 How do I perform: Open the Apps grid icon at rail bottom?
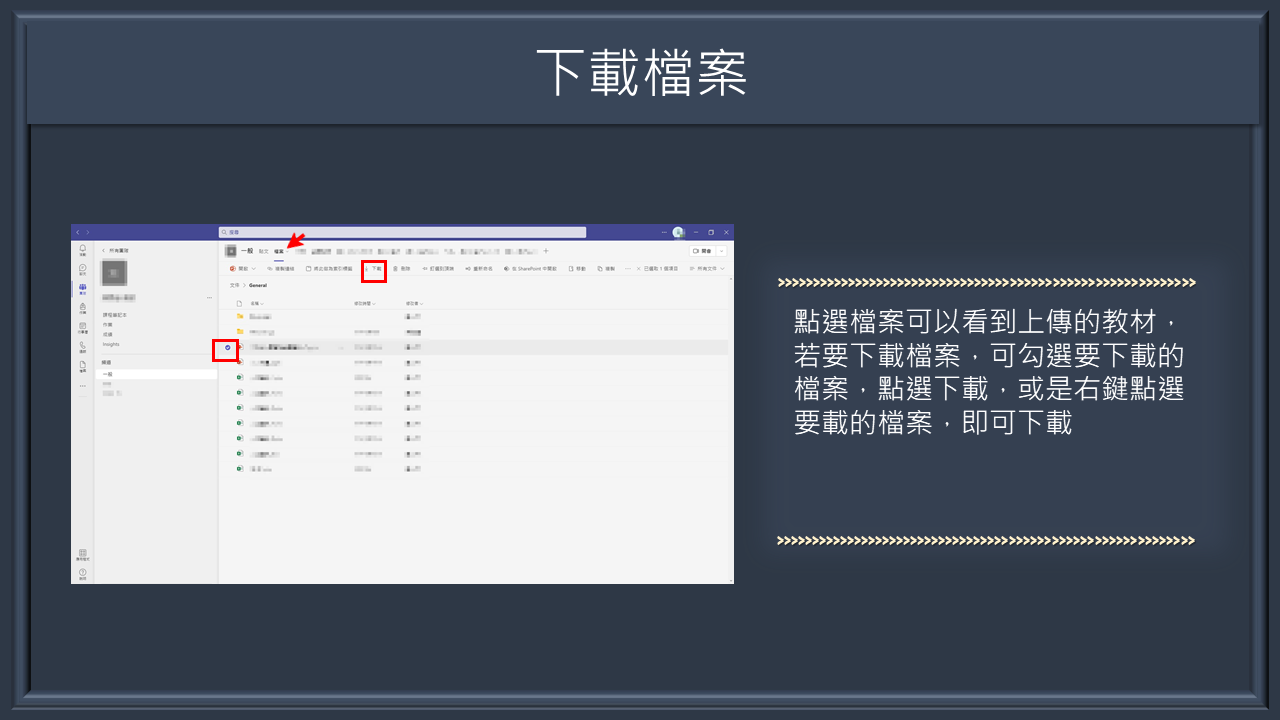(x=83, y=555)
